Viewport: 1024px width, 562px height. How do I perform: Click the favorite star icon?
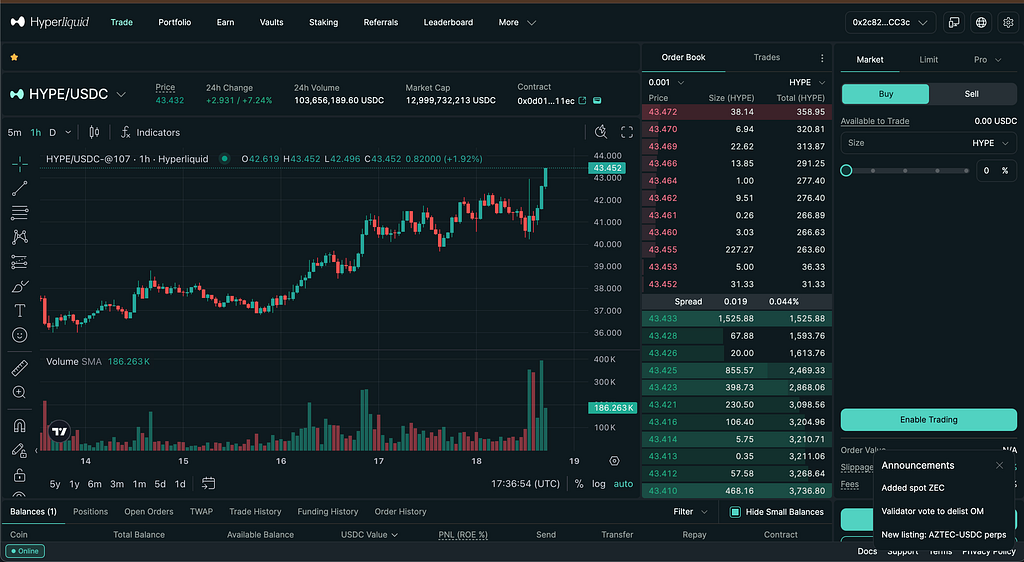click(x=14, y=57)
